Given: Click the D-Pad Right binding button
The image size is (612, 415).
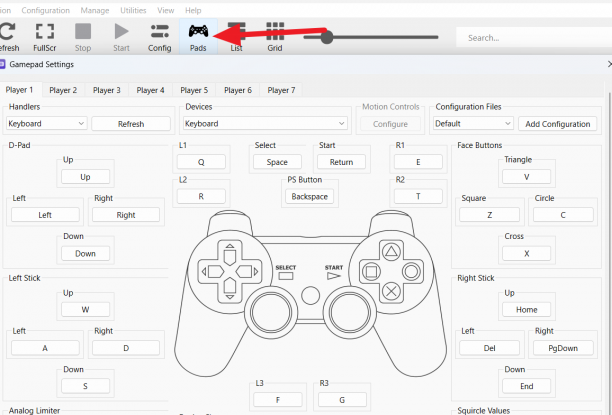Looking at the screenshot, I should [126, 215].
